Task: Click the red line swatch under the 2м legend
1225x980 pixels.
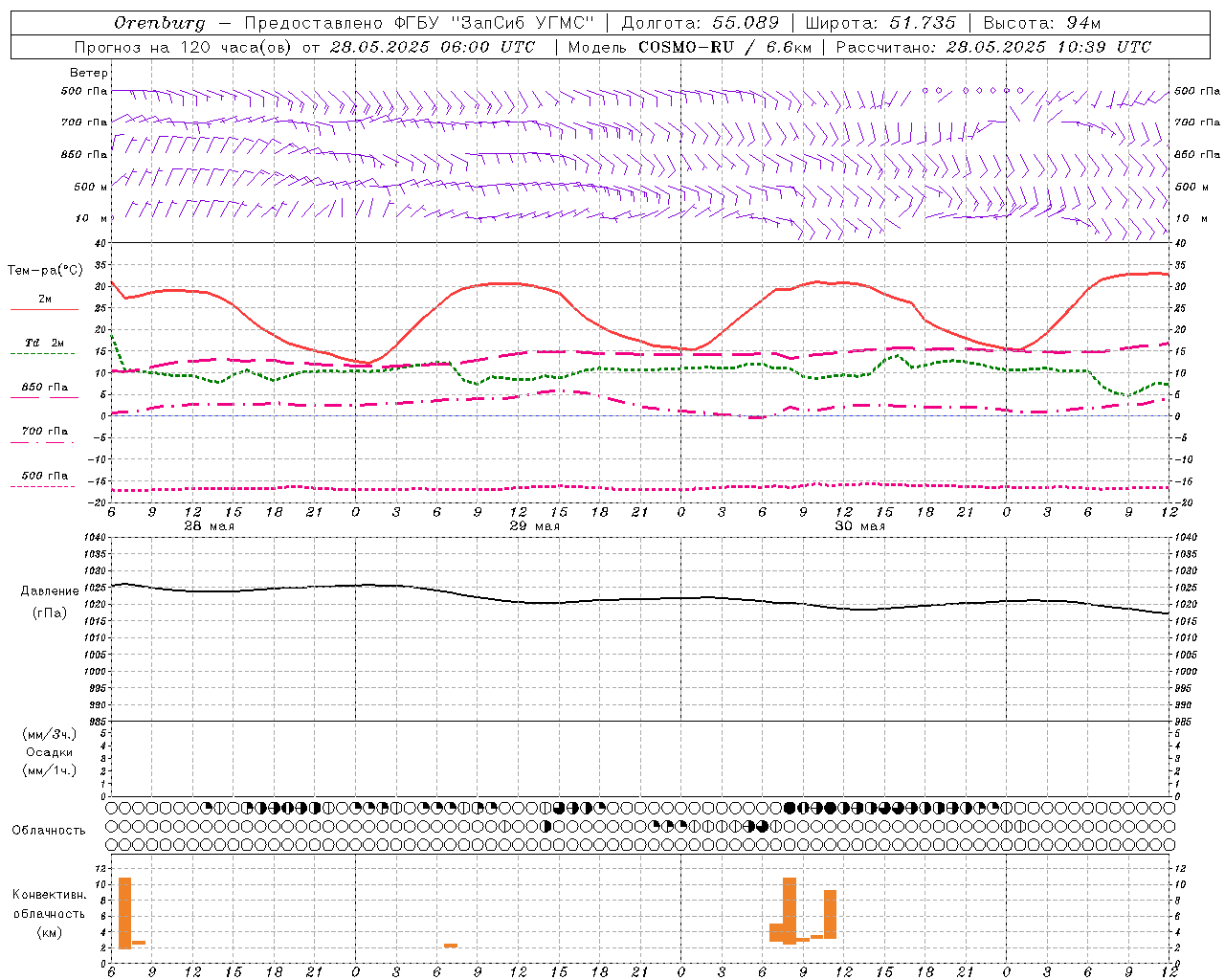Action: pyautogui.click(x=44, y=310)
